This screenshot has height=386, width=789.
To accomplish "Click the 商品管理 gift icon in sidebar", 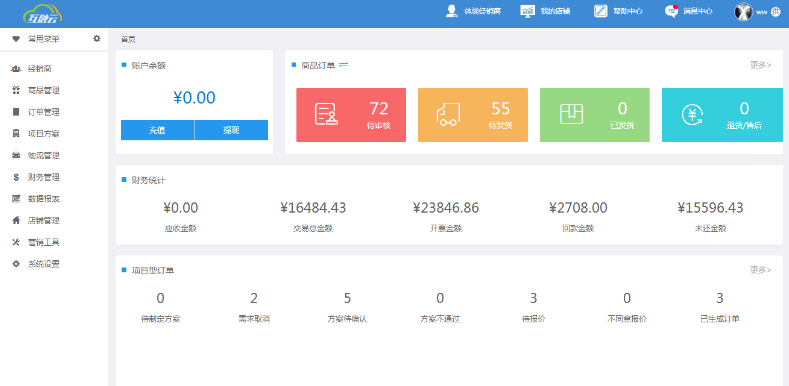I will point(16,90).
